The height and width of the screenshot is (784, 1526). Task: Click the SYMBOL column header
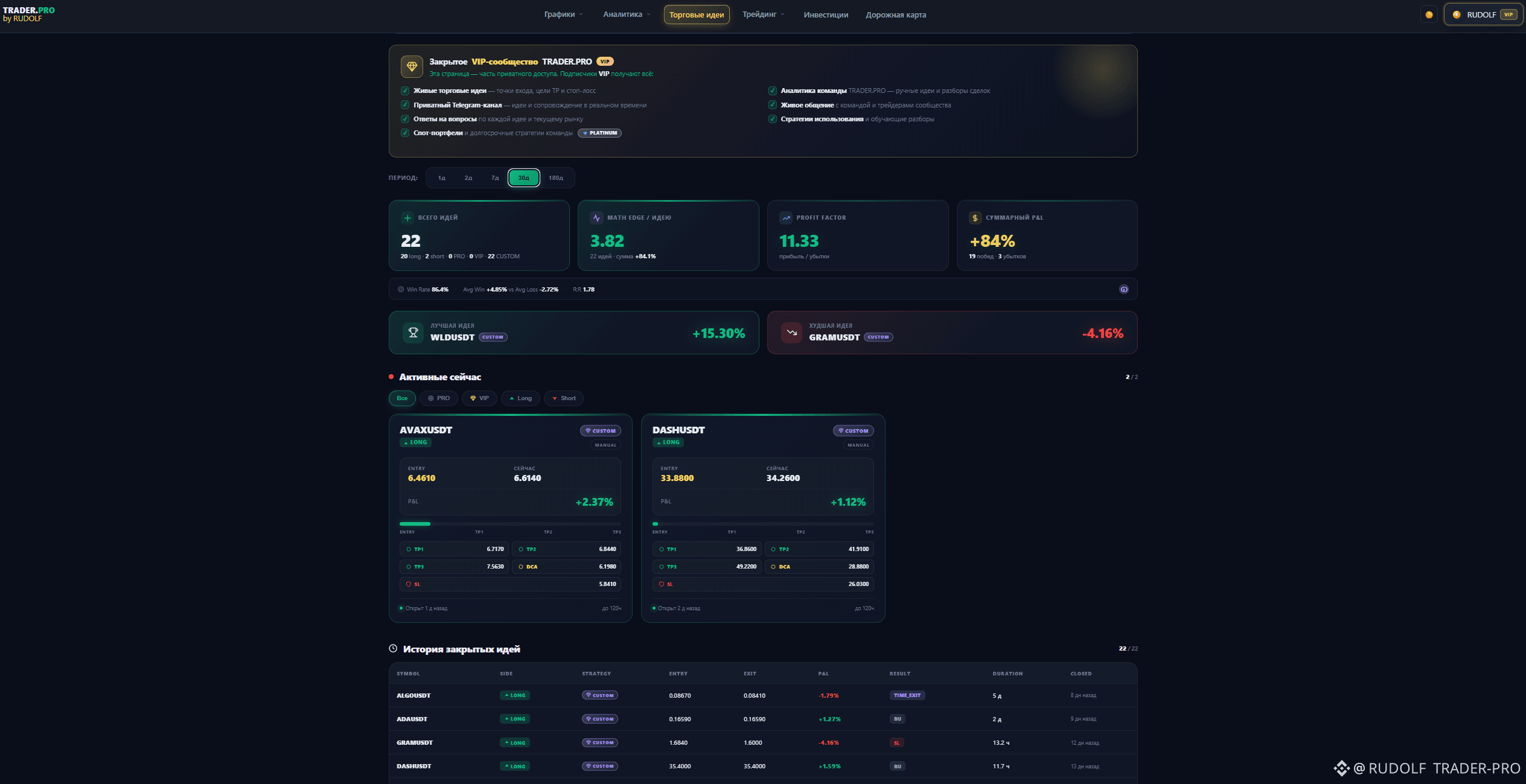tap(408, 674)
